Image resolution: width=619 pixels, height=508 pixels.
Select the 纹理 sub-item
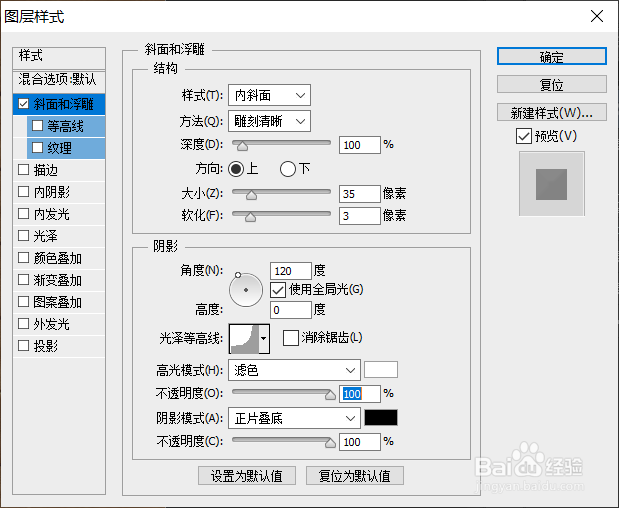coord(66,148)
